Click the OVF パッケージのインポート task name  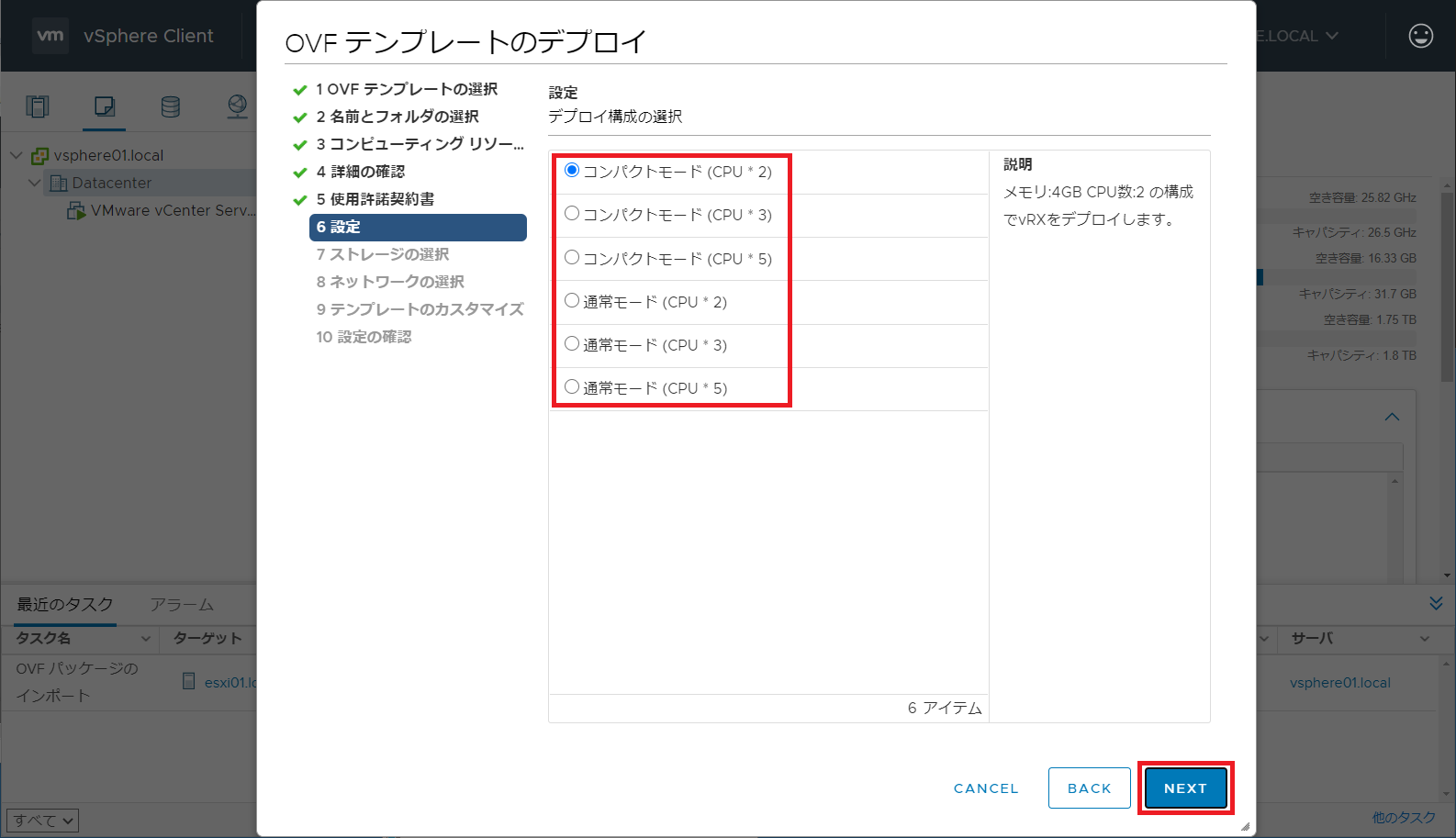point(77,682)
